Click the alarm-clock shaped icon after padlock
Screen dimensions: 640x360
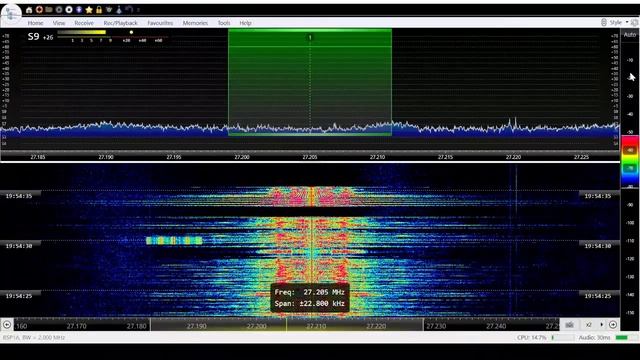click(109, 10)
